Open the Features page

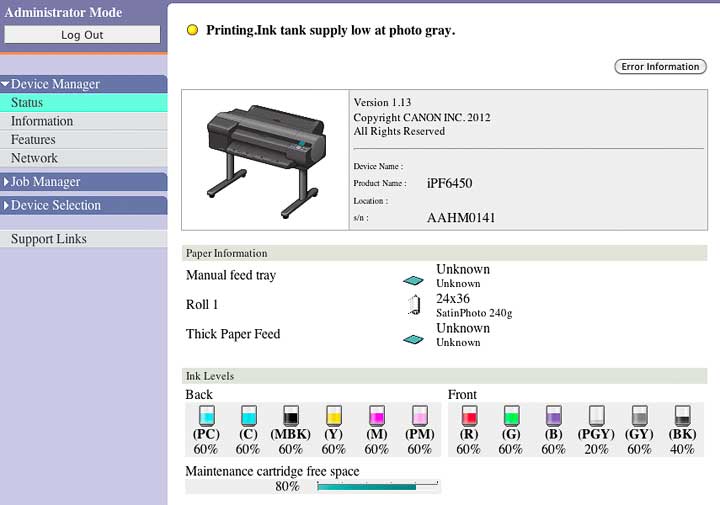(x=83, y=140)
